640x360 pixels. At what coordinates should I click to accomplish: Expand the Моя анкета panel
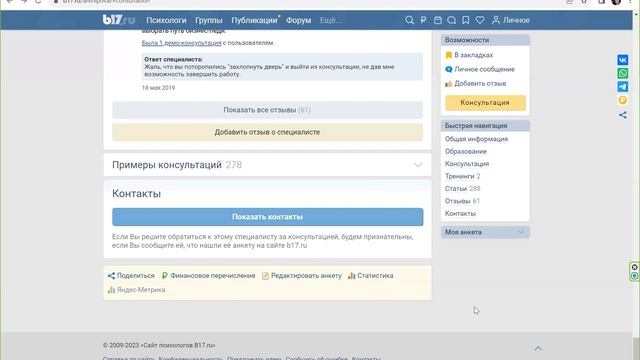[x=485, y=232]
